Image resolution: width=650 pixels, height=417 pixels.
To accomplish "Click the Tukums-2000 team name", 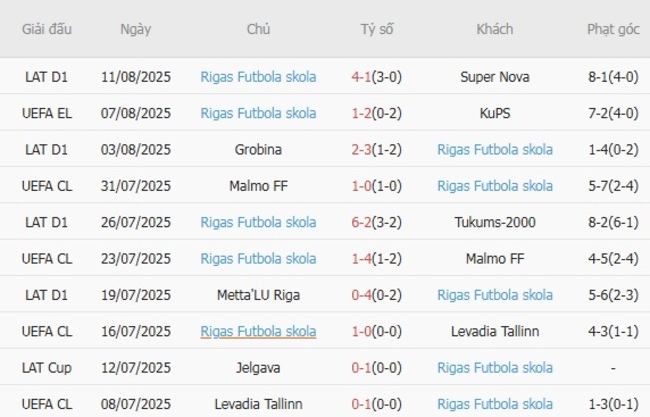I will point(495,222).
